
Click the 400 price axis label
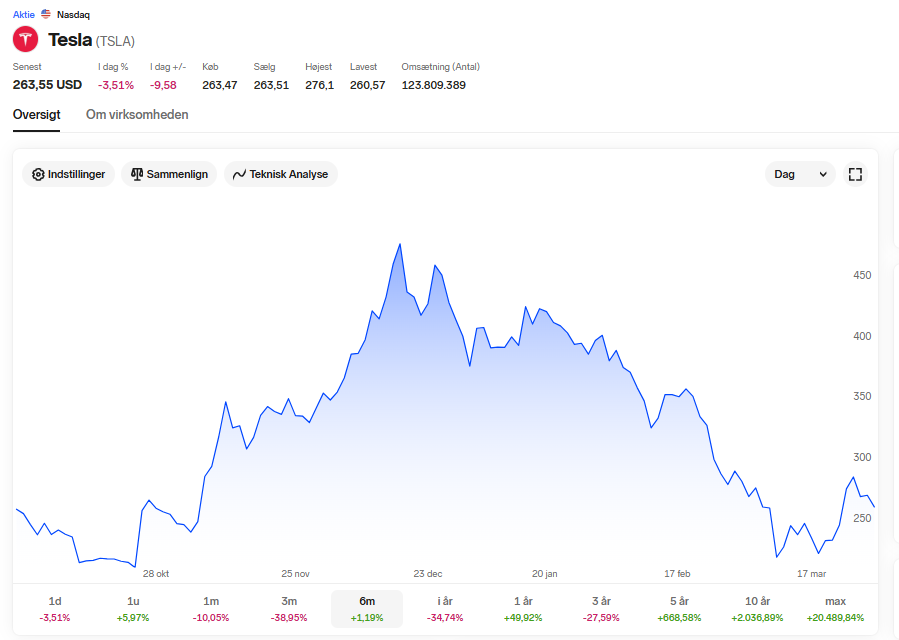click(862, 336)
